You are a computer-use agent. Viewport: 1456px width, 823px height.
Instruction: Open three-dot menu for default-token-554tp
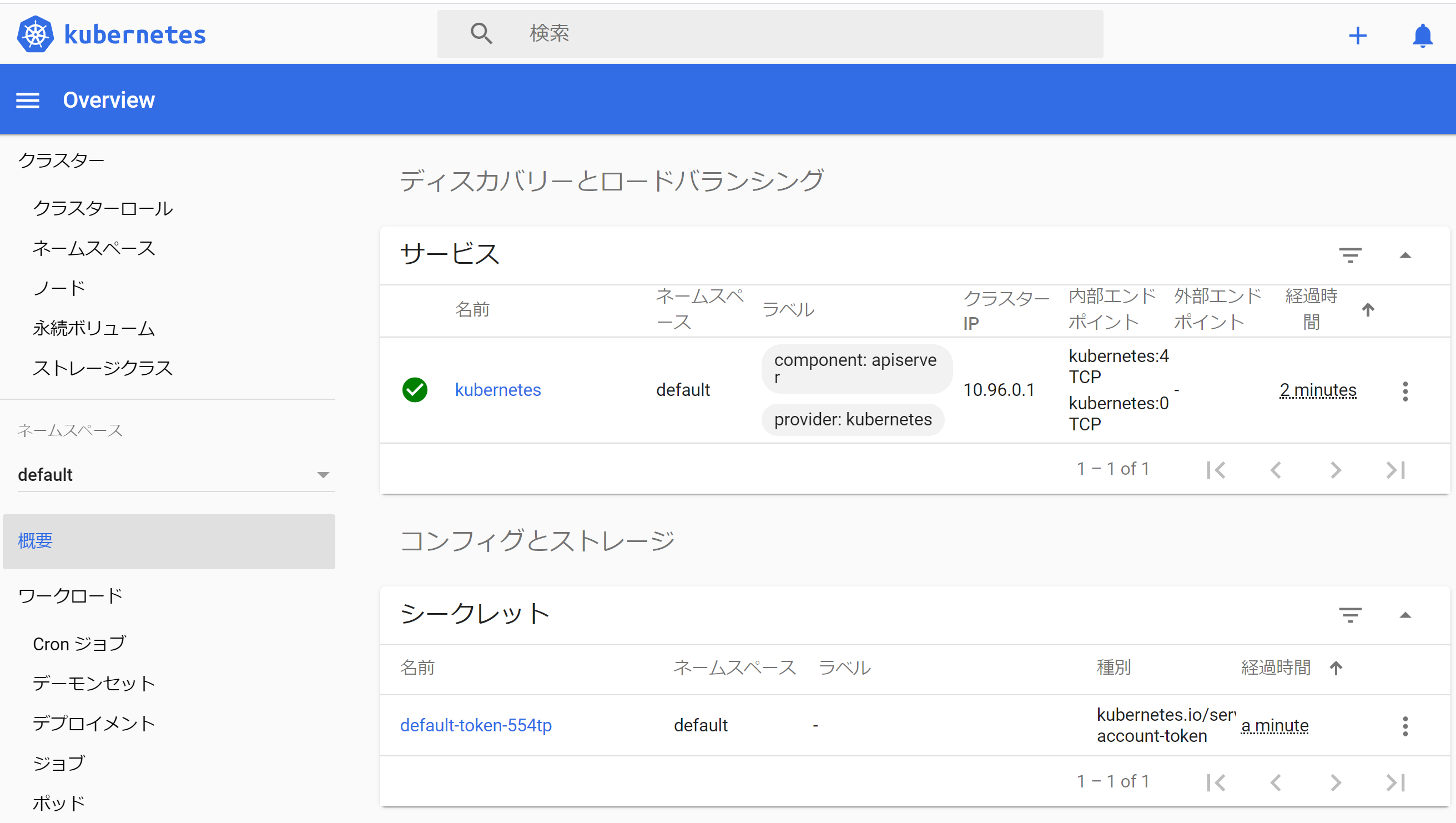[x=1404, y=726]
